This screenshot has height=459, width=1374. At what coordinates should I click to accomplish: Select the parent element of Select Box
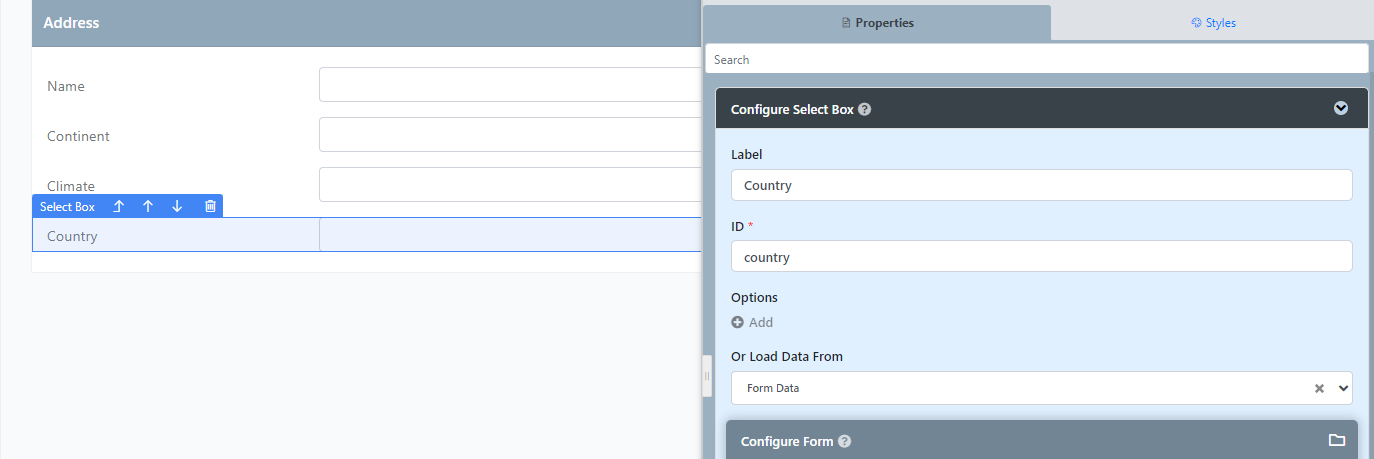(118, 206)
